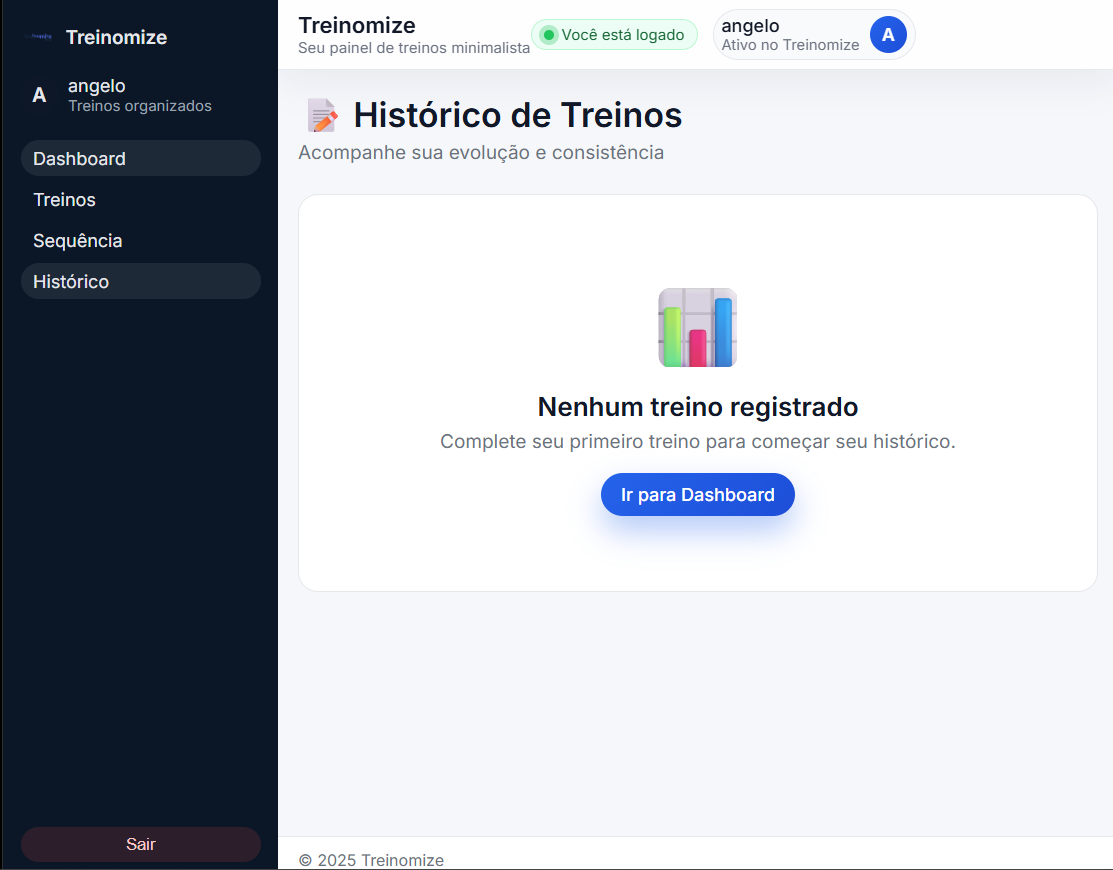This screenshot has height=870, width=1113.
Task: Click the '© 2025 Treinomize' footer text
Action: (372, 860)
